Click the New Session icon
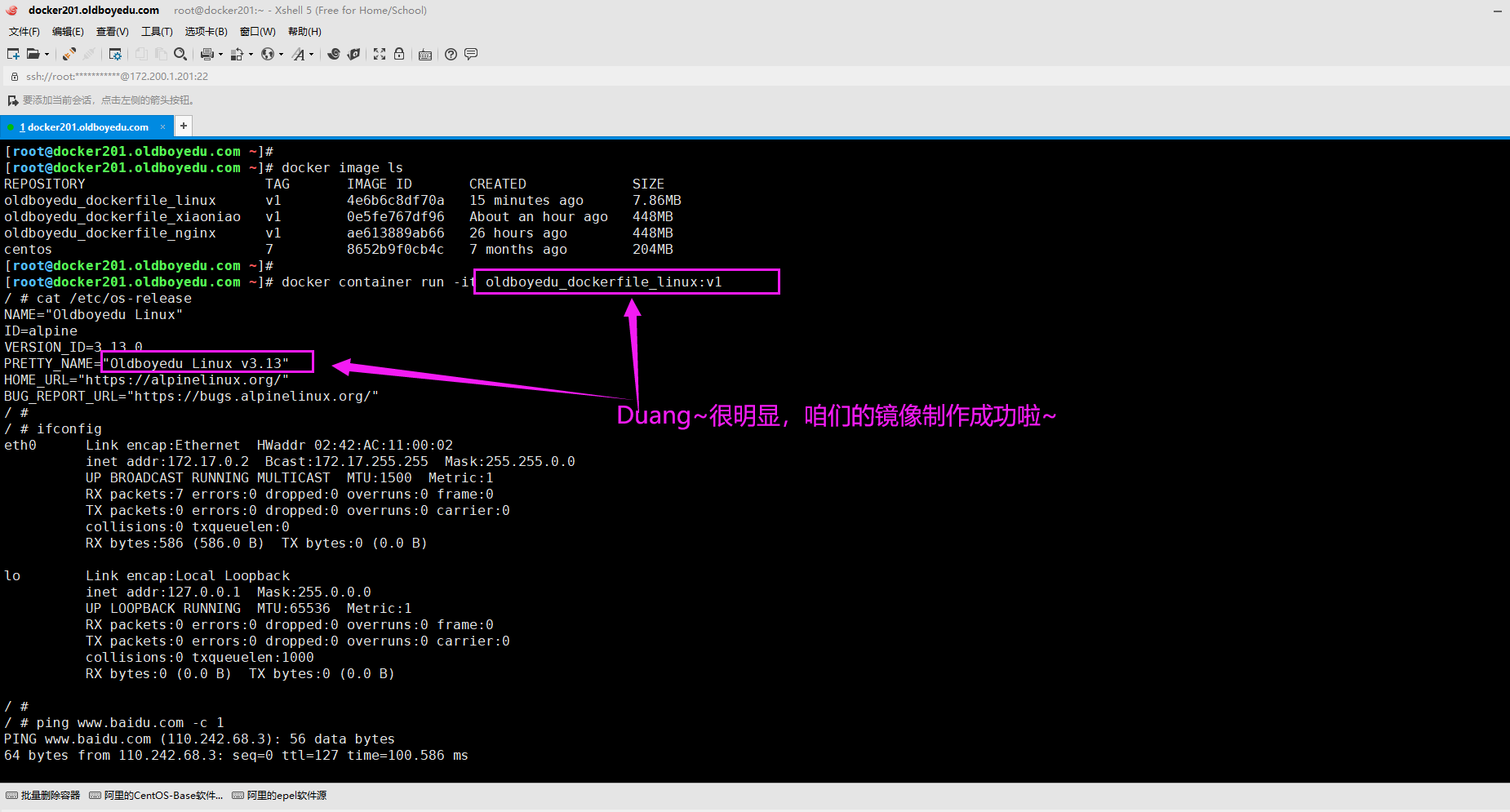The width and height of the screenshot is (1510, 812). pos(13,54)
